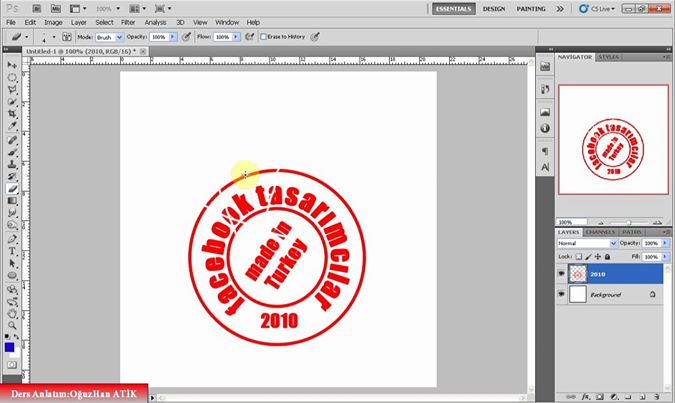This screenshot has width=675, height=403.
Task: Select the Elliptical Marquee tool
Action: (x=12, y=78)
